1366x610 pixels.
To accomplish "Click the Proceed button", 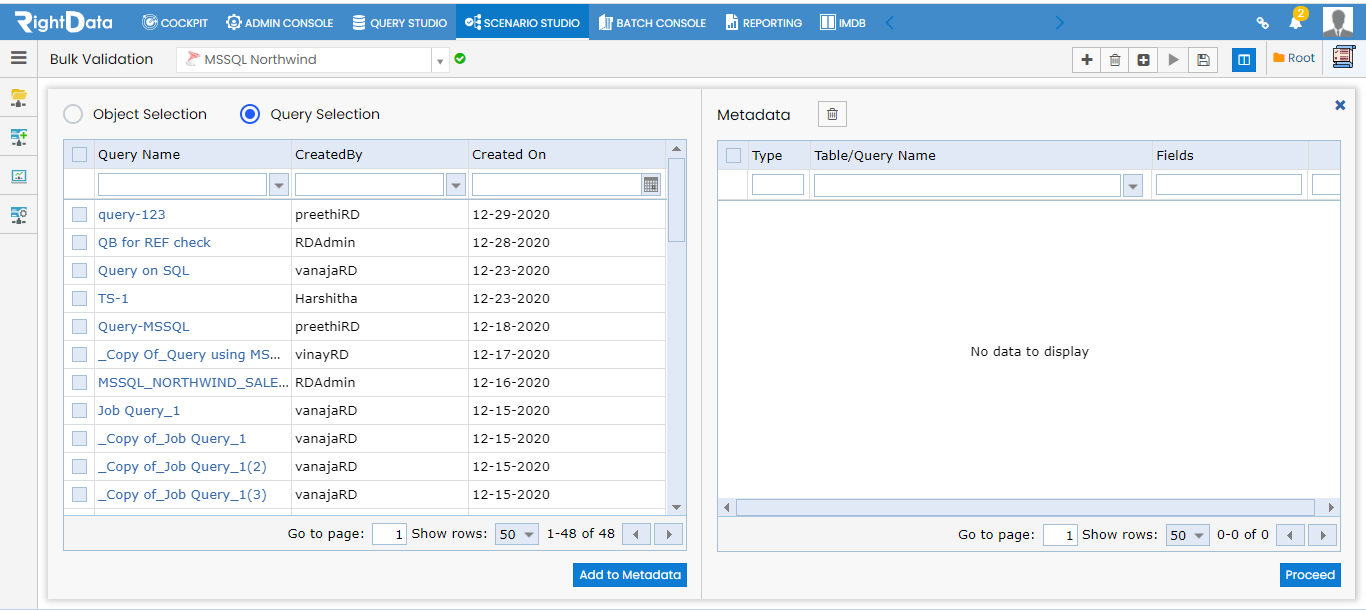I will [x=1310, y=575].
